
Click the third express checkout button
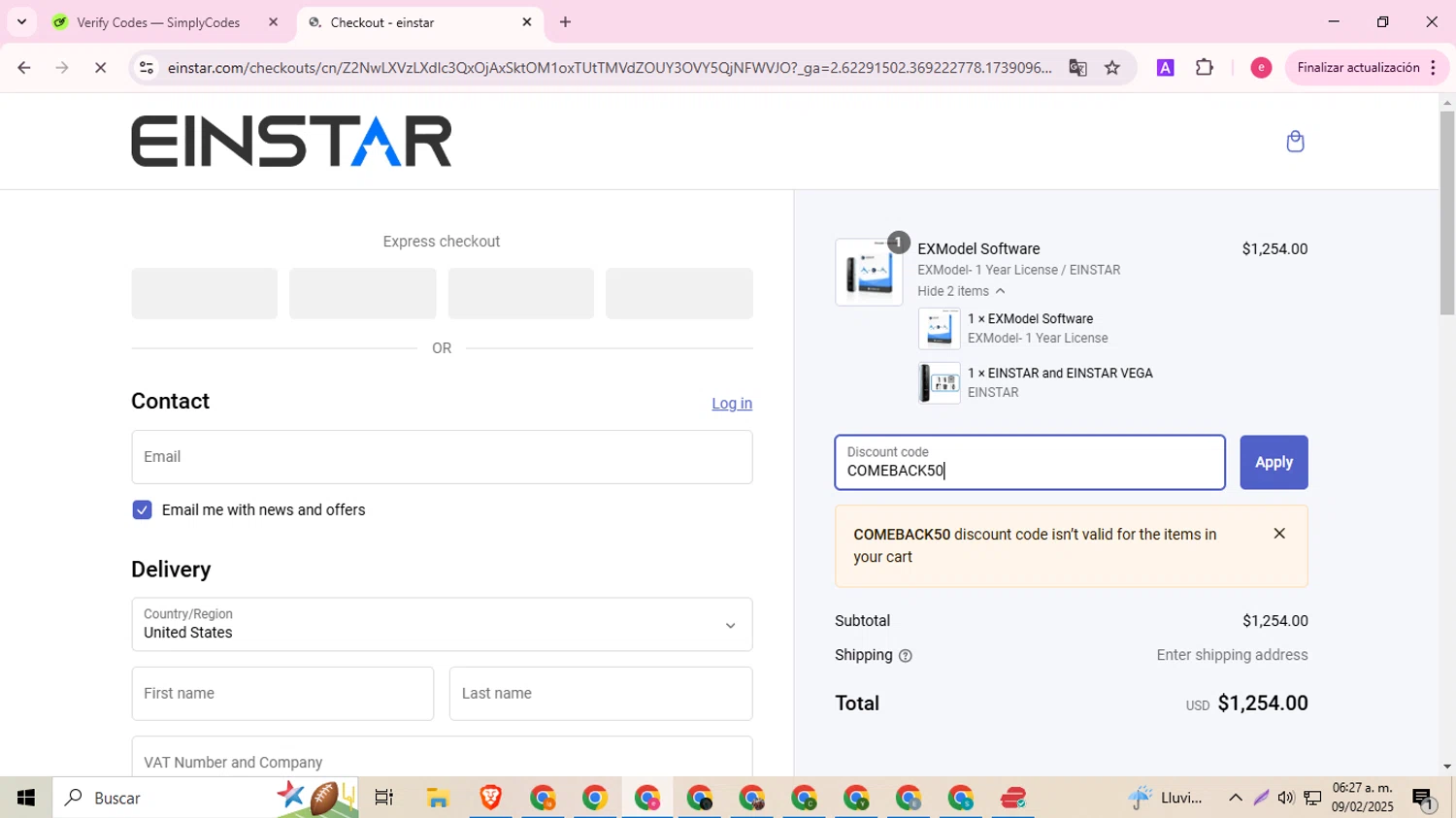(x=520, y=294)
